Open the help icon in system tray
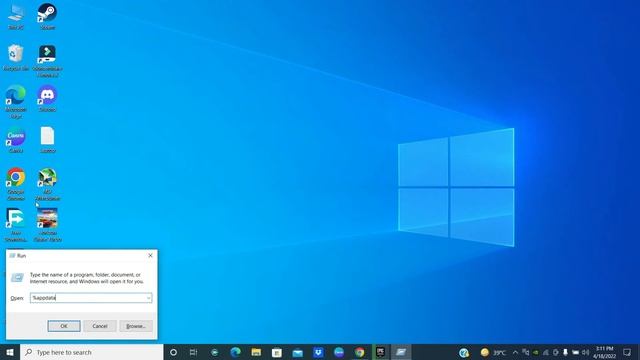This screenshot has height=360, width=640. coord(464,352)
